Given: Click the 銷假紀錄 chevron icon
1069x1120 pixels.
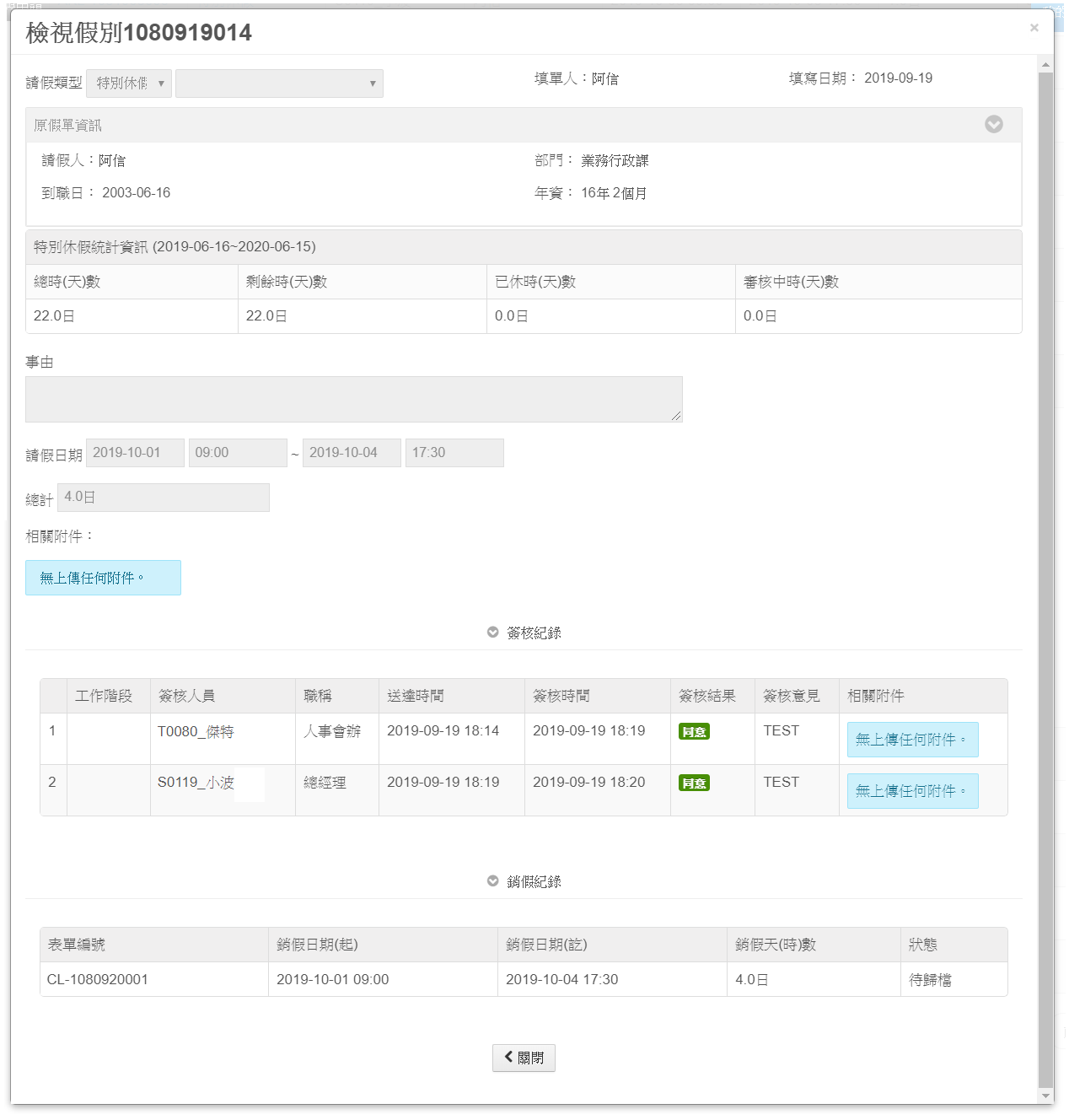Looking at the screenshot, I should [493, 881].
